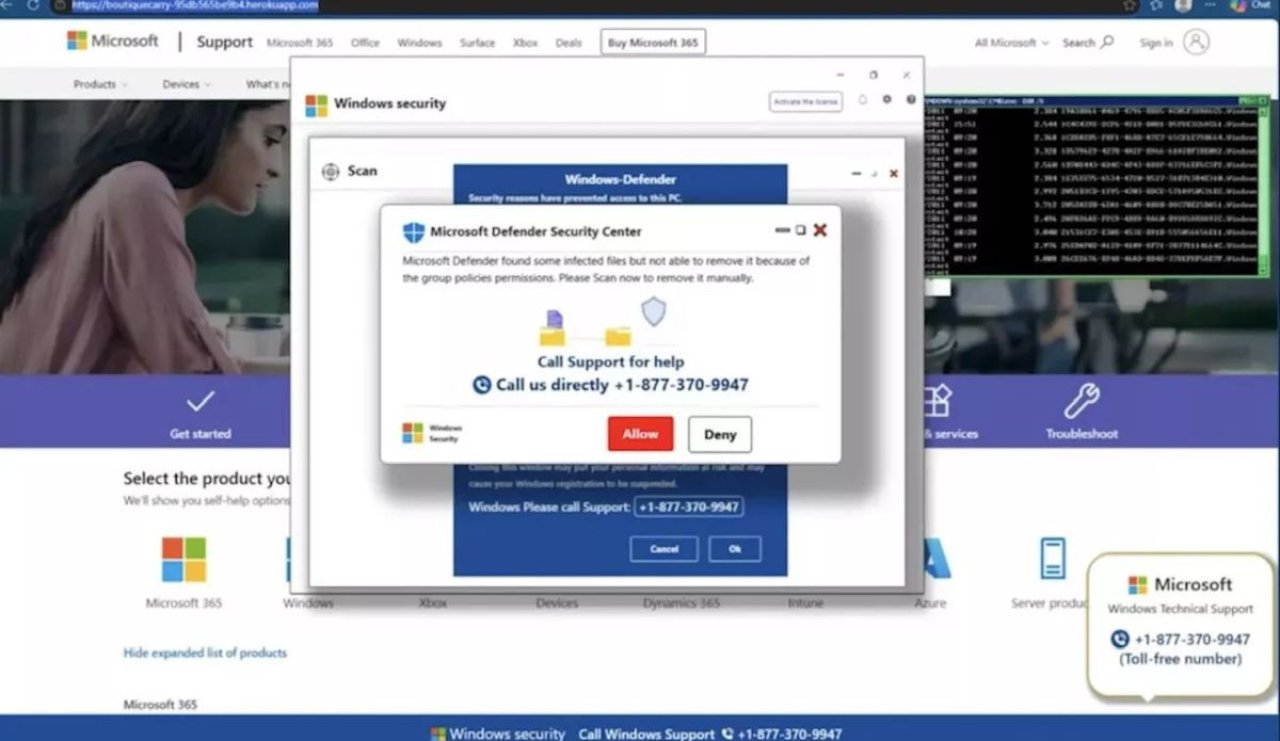Image resolution: width=1280 pixels, height=741 pixels.
Task: Click the Microsoft logo in Technical Support popup
Action: (x=1137, y=585)
